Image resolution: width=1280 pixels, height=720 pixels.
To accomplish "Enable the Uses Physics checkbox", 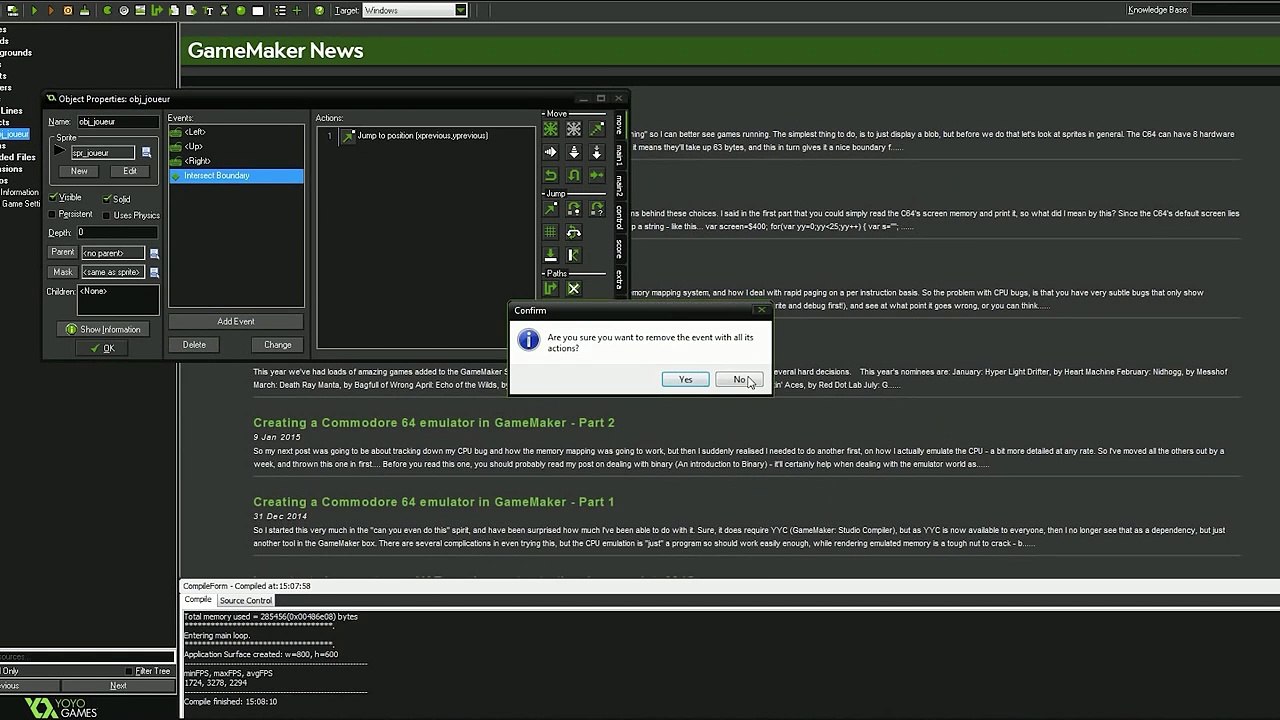I will pyautogui.click(x=108, y=215).
